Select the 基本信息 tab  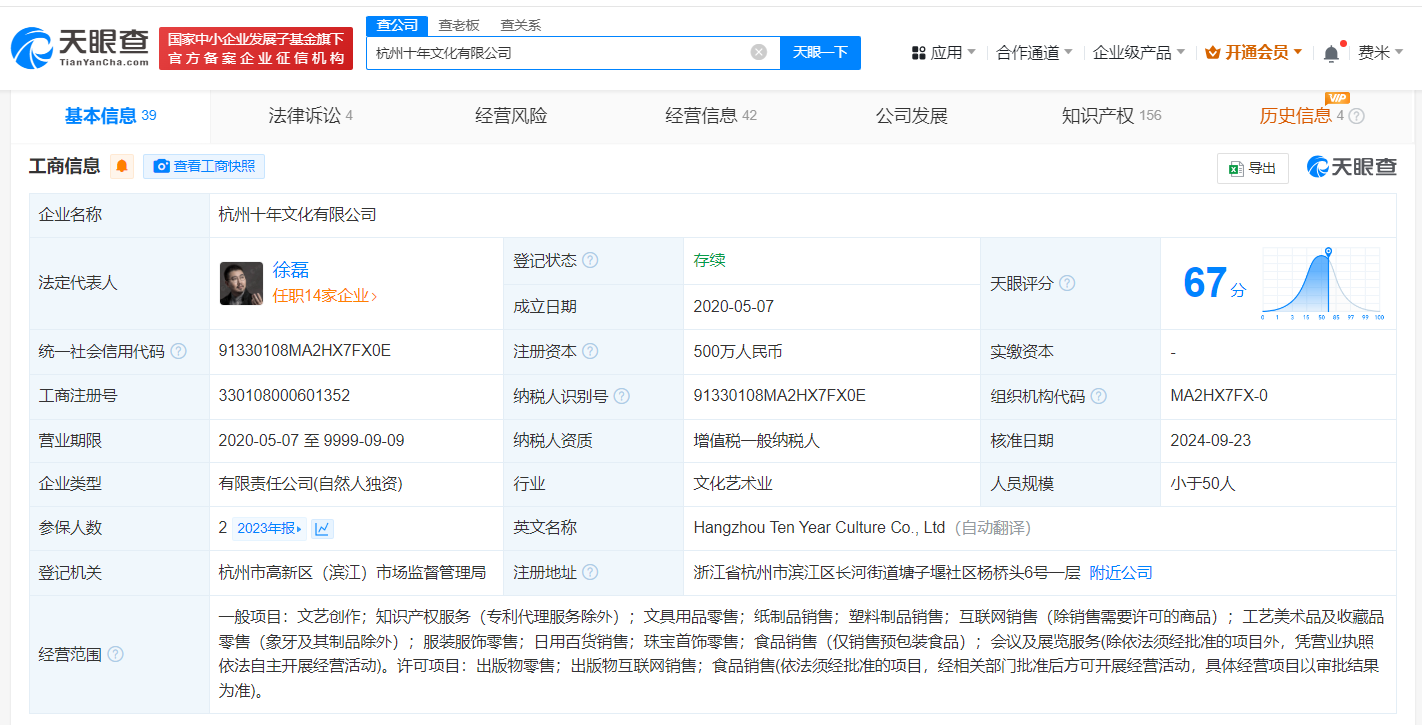[x=110, y=116]
